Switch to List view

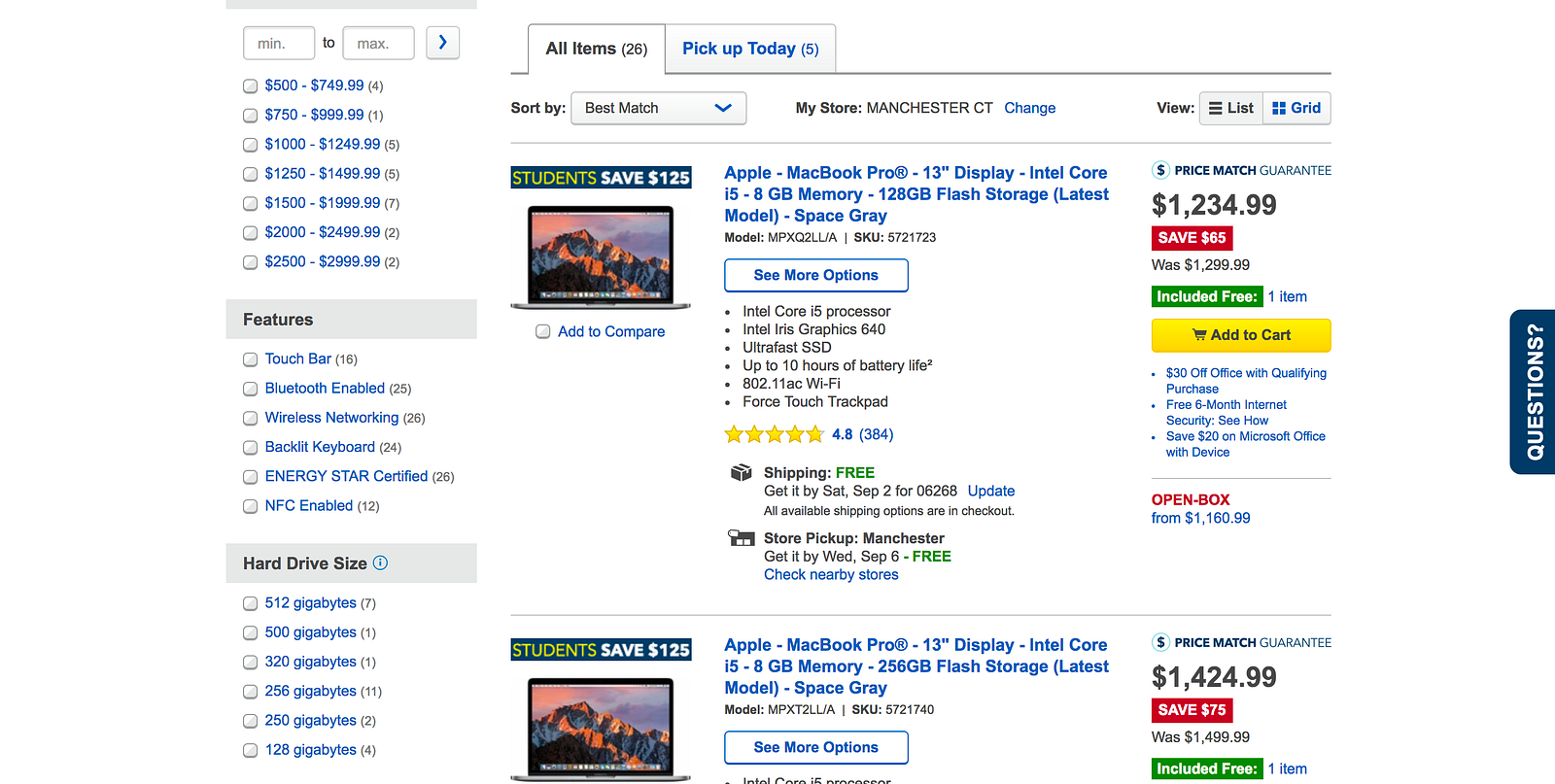pos(1230,108)
